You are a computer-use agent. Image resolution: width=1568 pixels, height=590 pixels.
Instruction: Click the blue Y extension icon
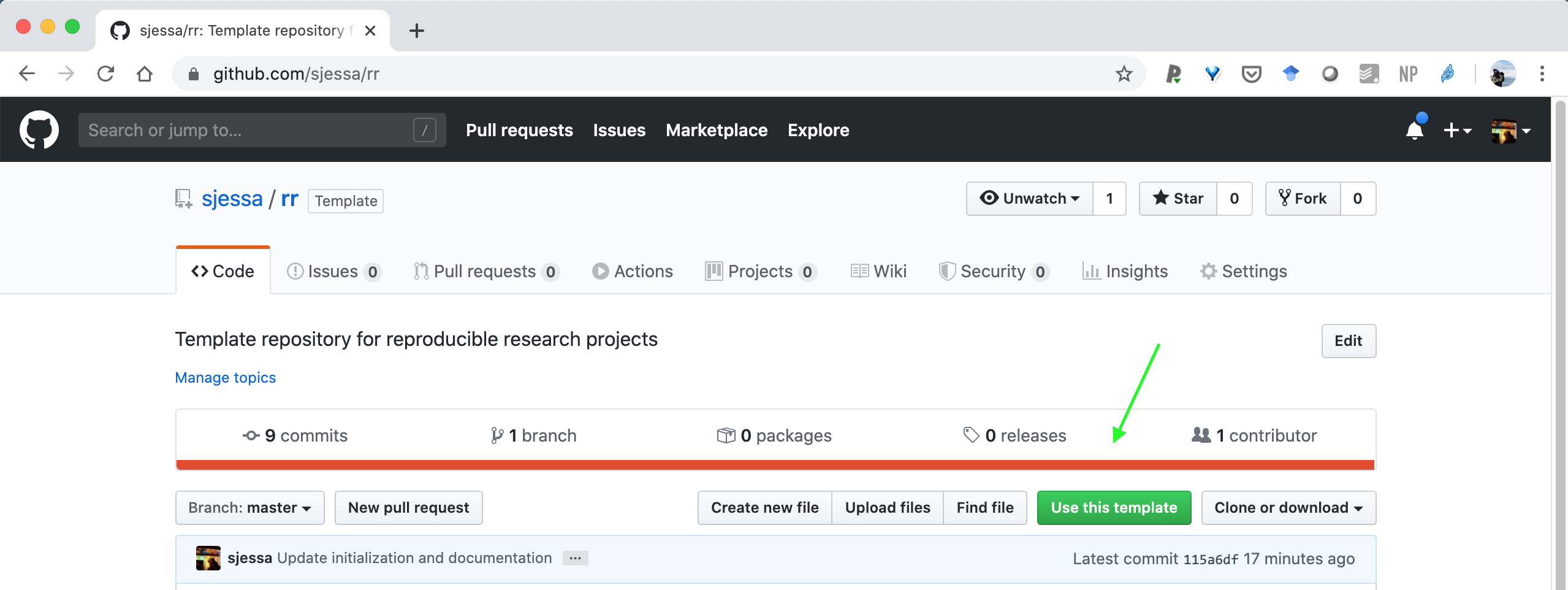[1212, 74]
